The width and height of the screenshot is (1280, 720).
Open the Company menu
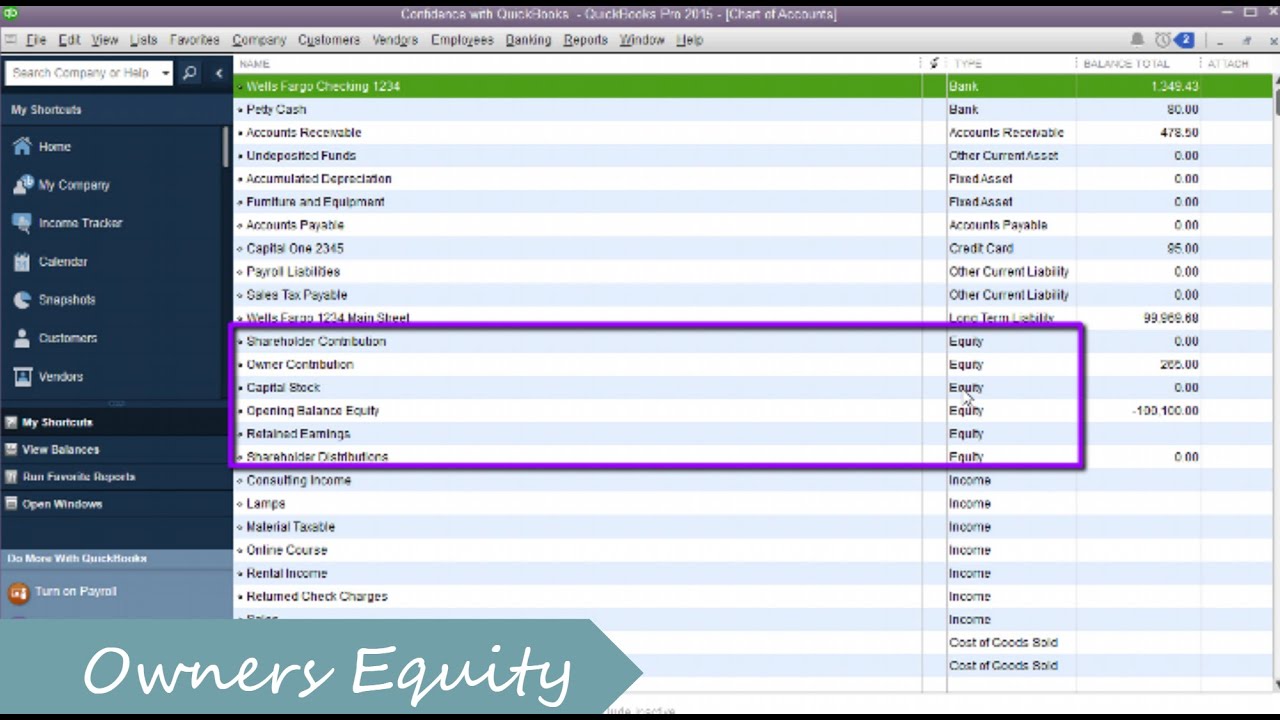pyautogui.click(x=259, y=40)
